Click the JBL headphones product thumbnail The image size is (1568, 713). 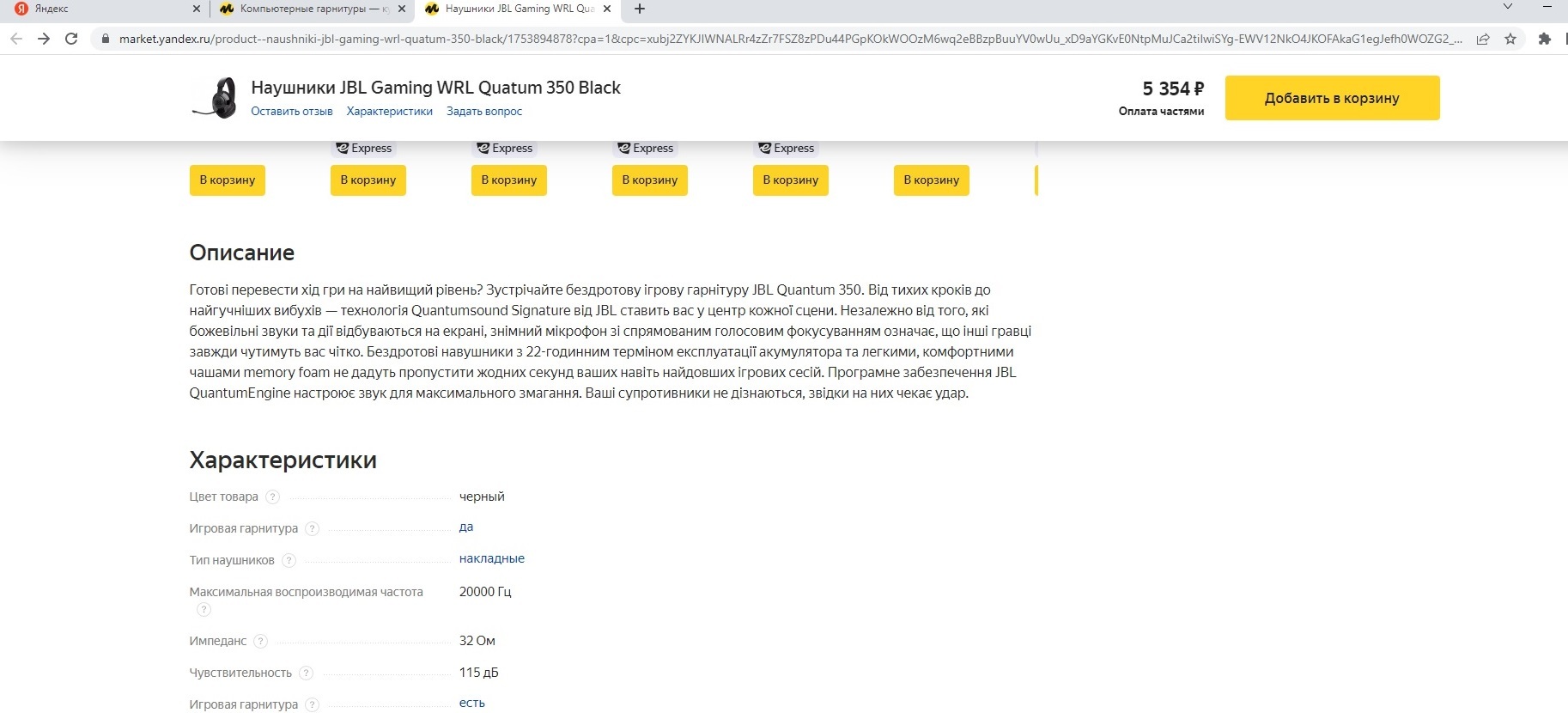pos(216,98)
